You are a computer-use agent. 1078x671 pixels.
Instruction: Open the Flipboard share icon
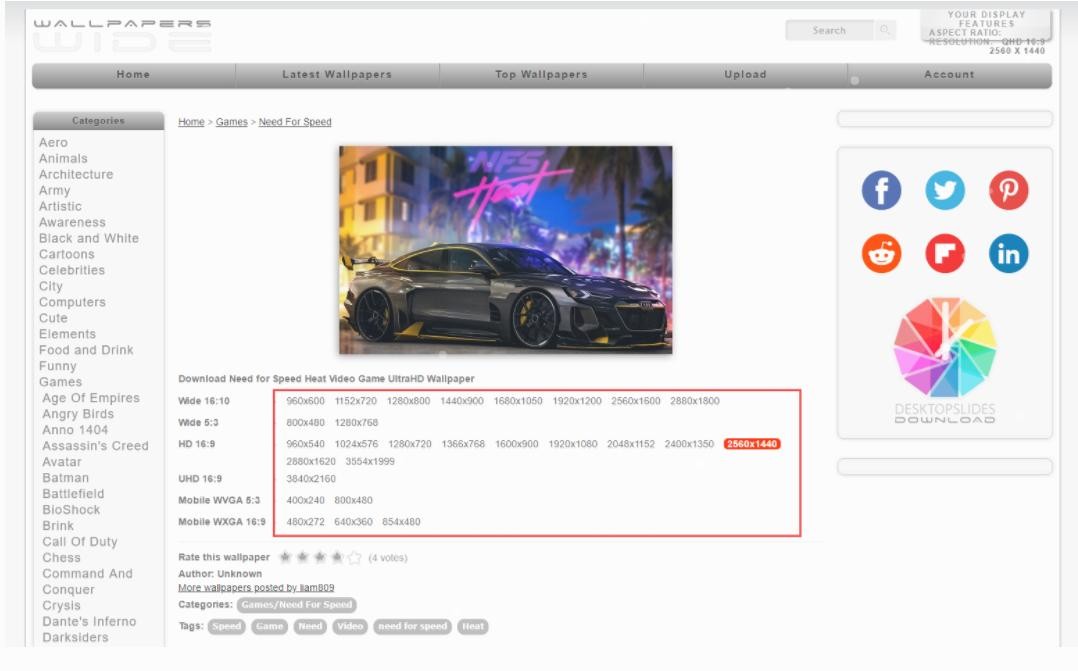click(945, 254)
